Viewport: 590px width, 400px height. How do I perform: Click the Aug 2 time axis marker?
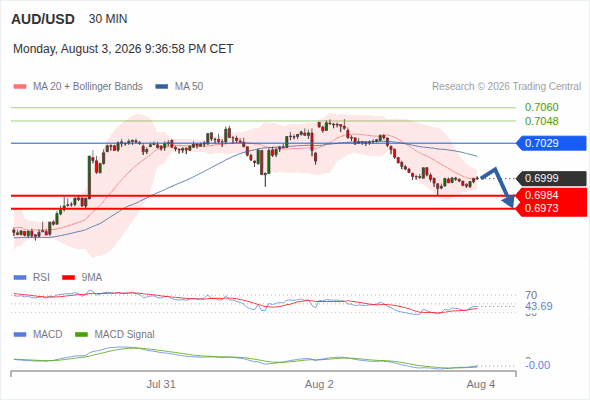(x=319, y=384)
